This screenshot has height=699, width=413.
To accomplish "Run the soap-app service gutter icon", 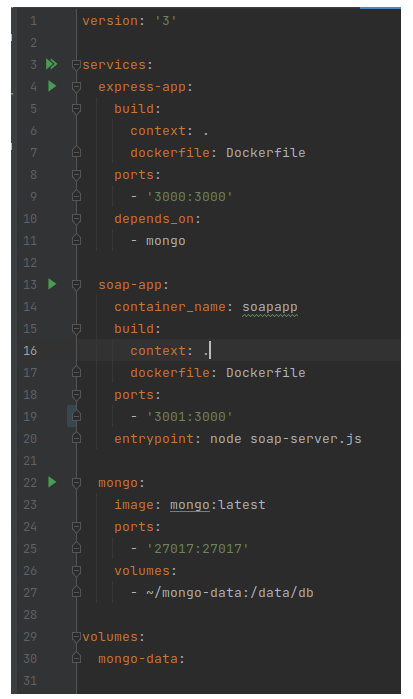I will click(52, 284).
